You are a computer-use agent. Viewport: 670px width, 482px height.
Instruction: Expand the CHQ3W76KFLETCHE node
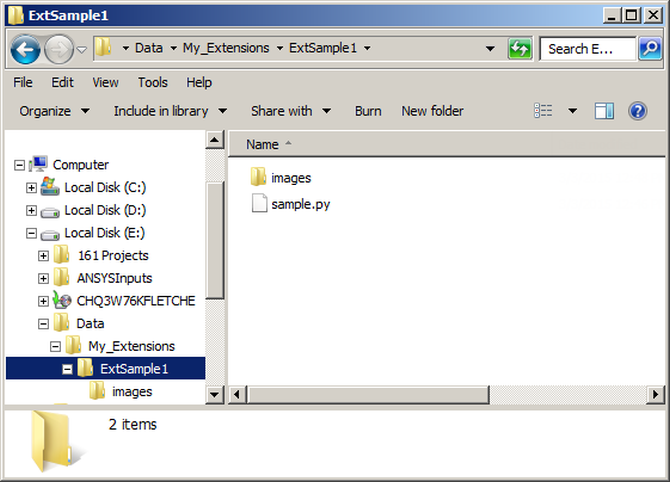point(43,301)
